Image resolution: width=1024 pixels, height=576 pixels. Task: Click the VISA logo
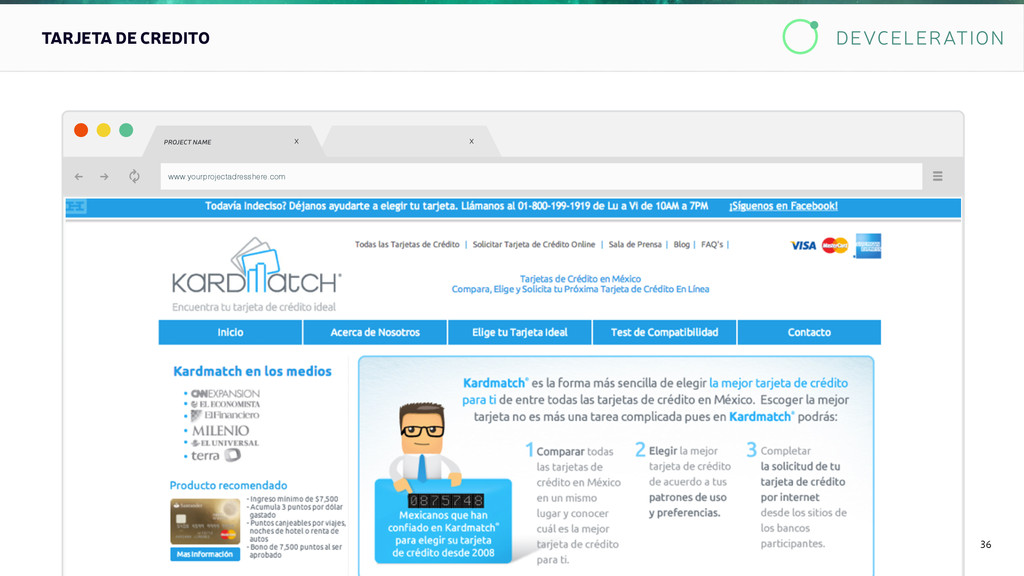point(803,246)
